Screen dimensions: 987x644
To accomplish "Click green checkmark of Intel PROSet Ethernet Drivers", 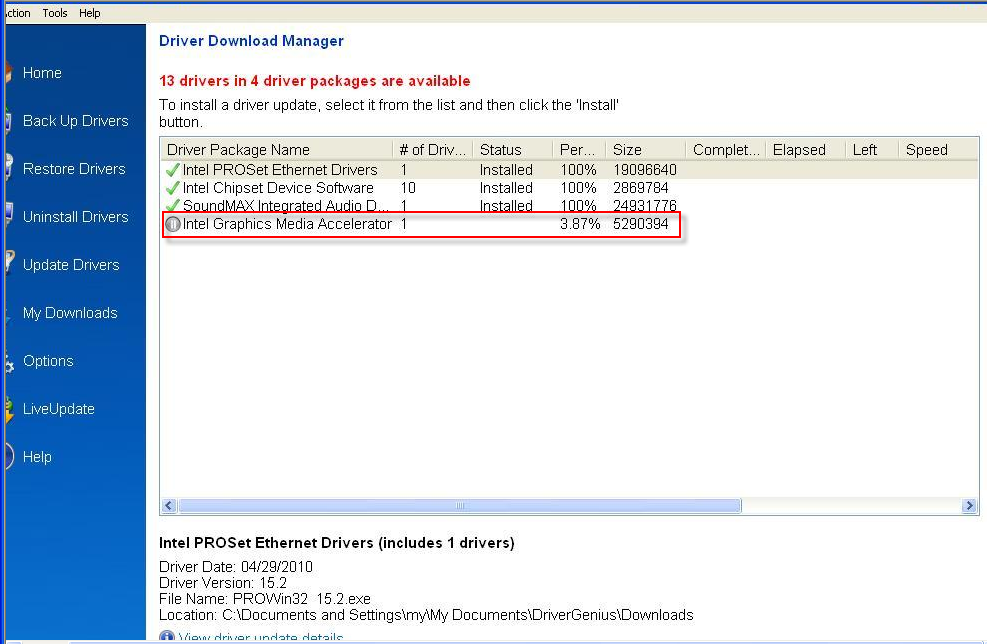I will (172, 170).
